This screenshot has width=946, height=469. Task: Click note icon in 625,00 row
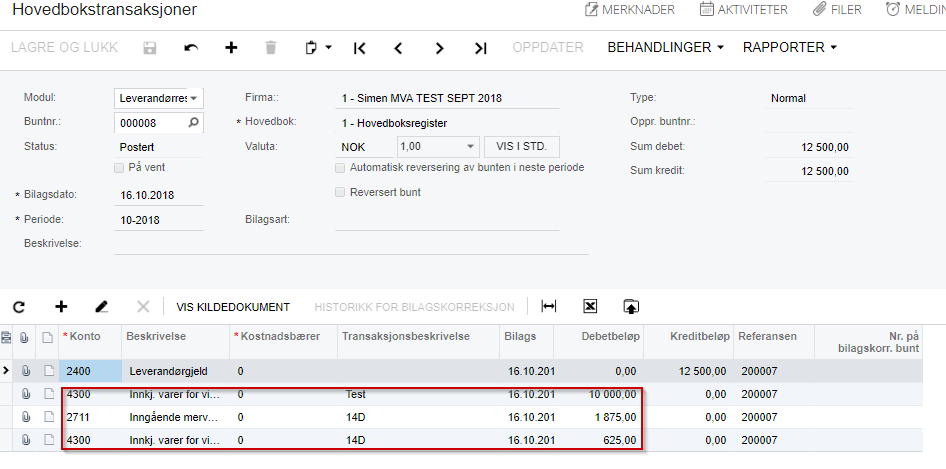point(48,440)
